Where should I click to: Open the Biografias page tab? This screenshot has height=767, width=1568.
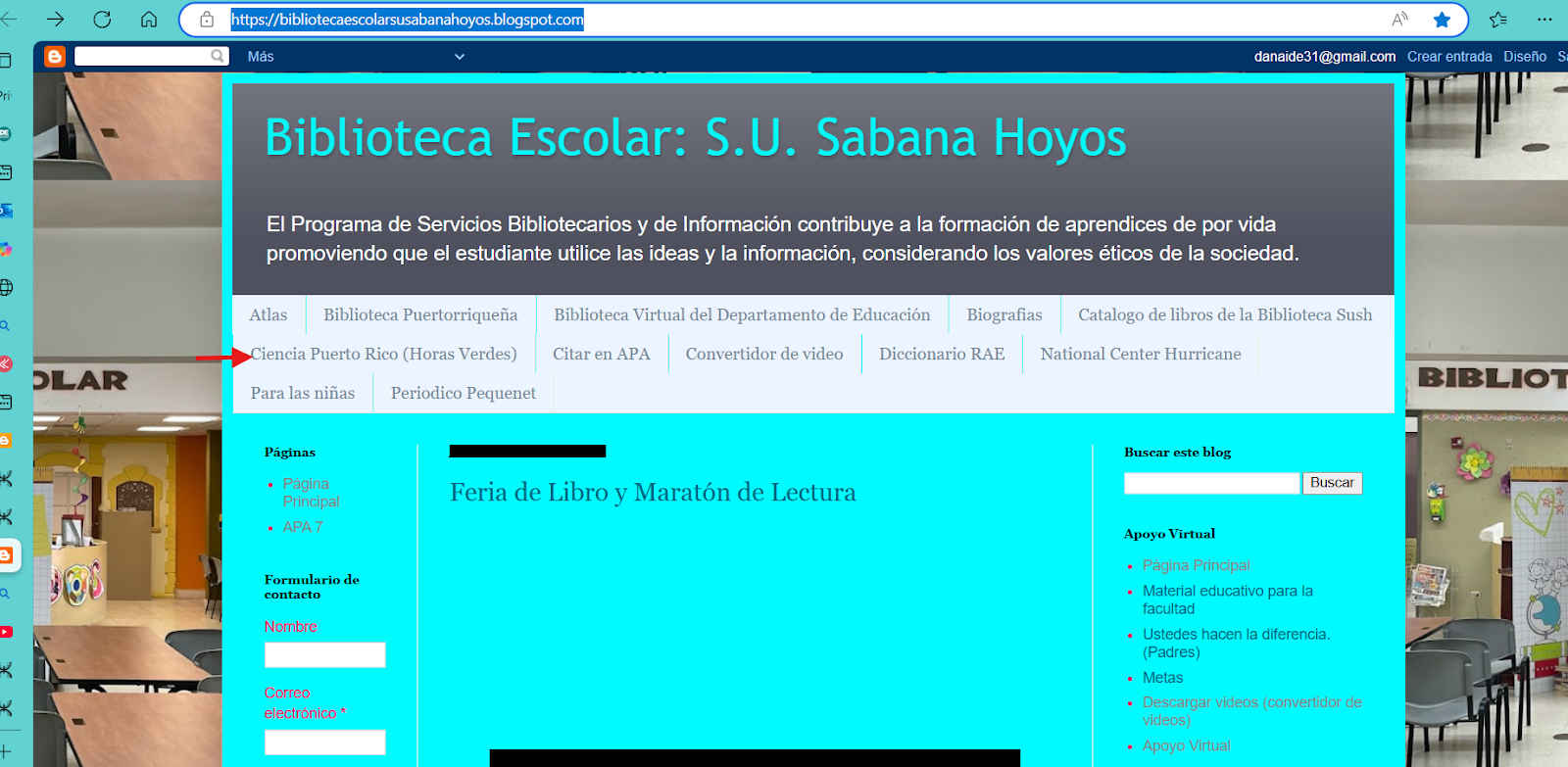coord(1004,314)
